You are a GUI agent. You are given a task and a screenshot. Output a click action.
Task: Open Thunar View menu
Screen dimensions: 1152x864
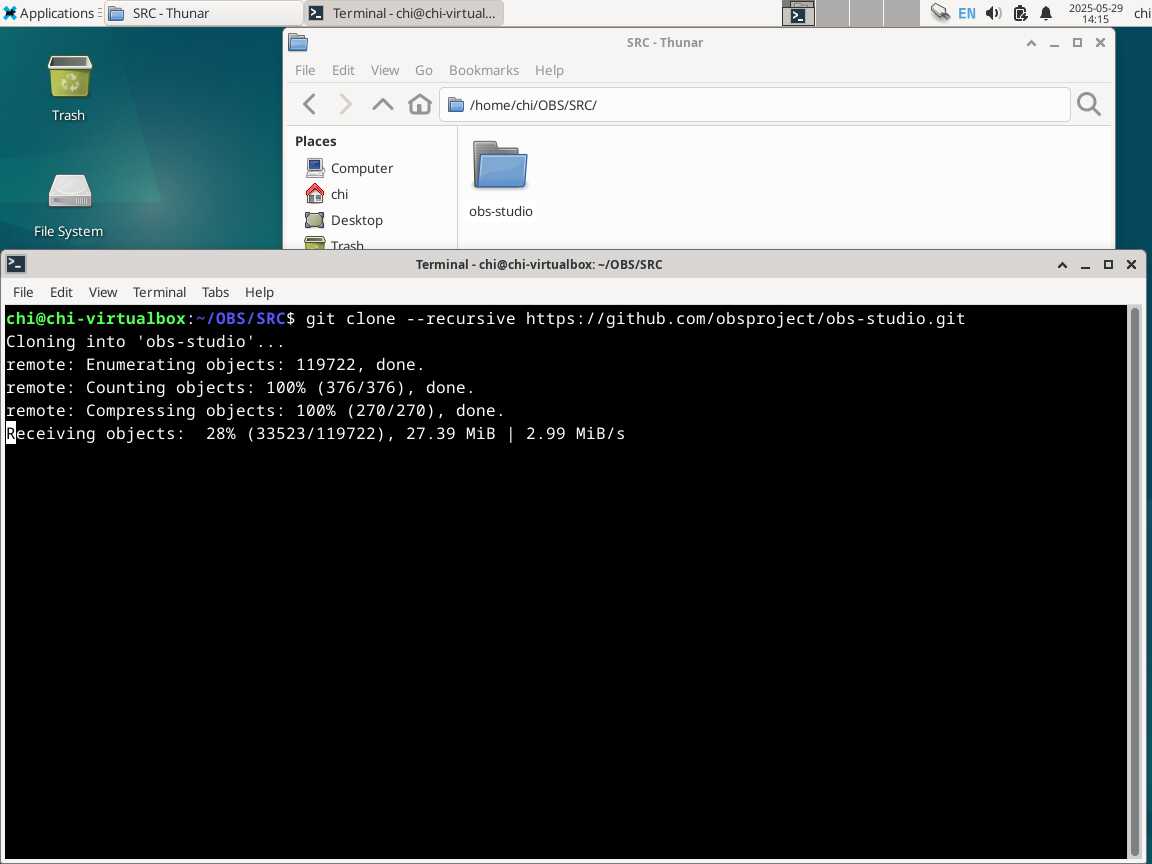(x=385, y=70)
